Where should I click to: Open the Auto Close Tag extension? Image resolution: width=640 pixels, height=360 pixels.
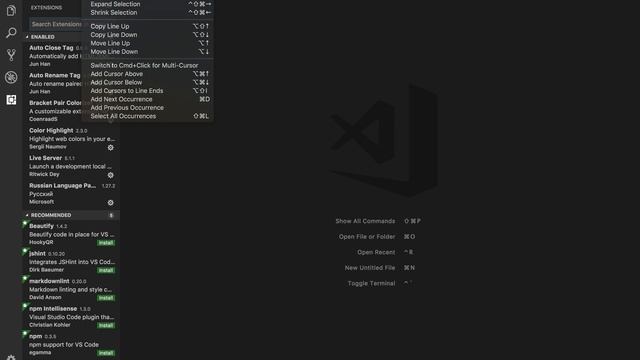[x=52, y=56]
